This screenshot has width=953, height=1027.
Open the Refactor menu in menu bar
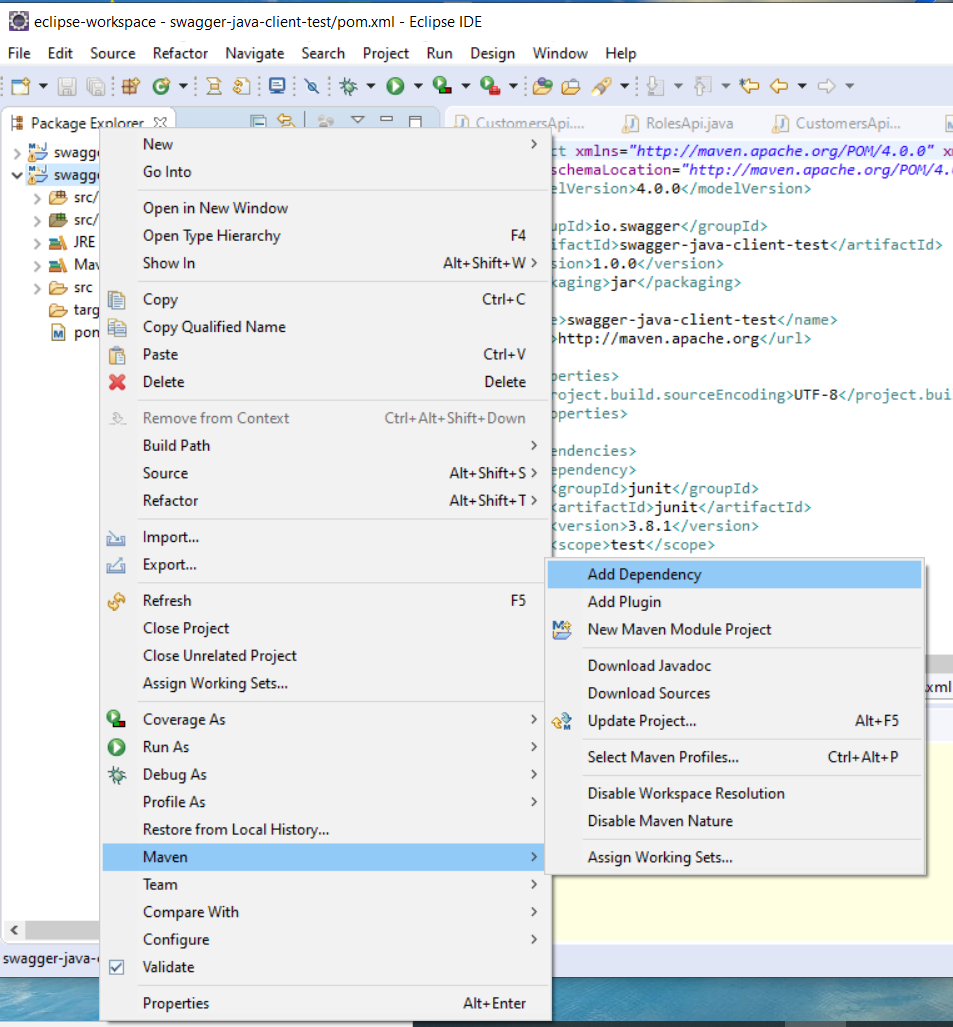pos(180,53)
